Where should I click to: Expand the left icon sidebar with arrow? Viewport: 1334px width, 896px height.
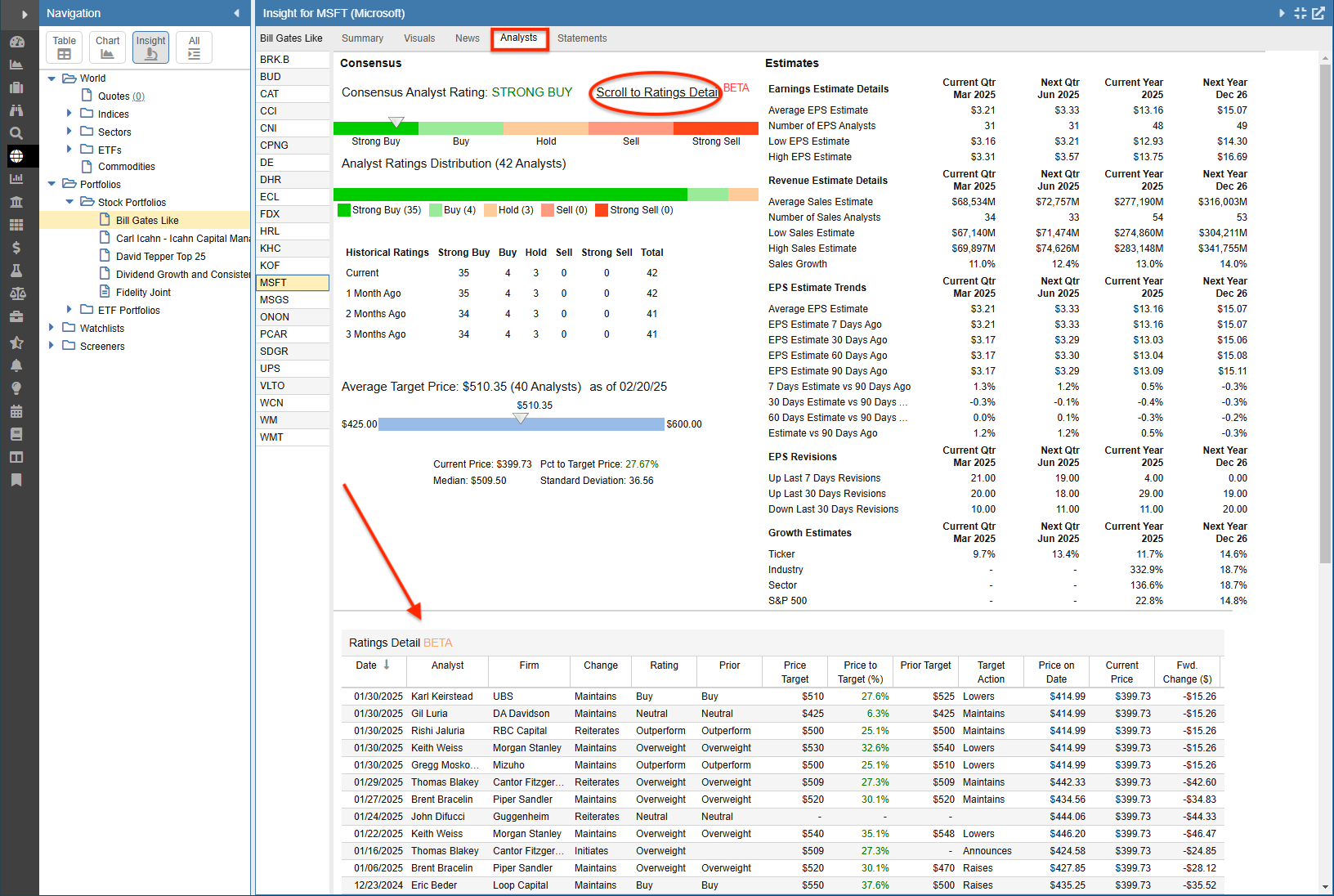tap(25, 14)
